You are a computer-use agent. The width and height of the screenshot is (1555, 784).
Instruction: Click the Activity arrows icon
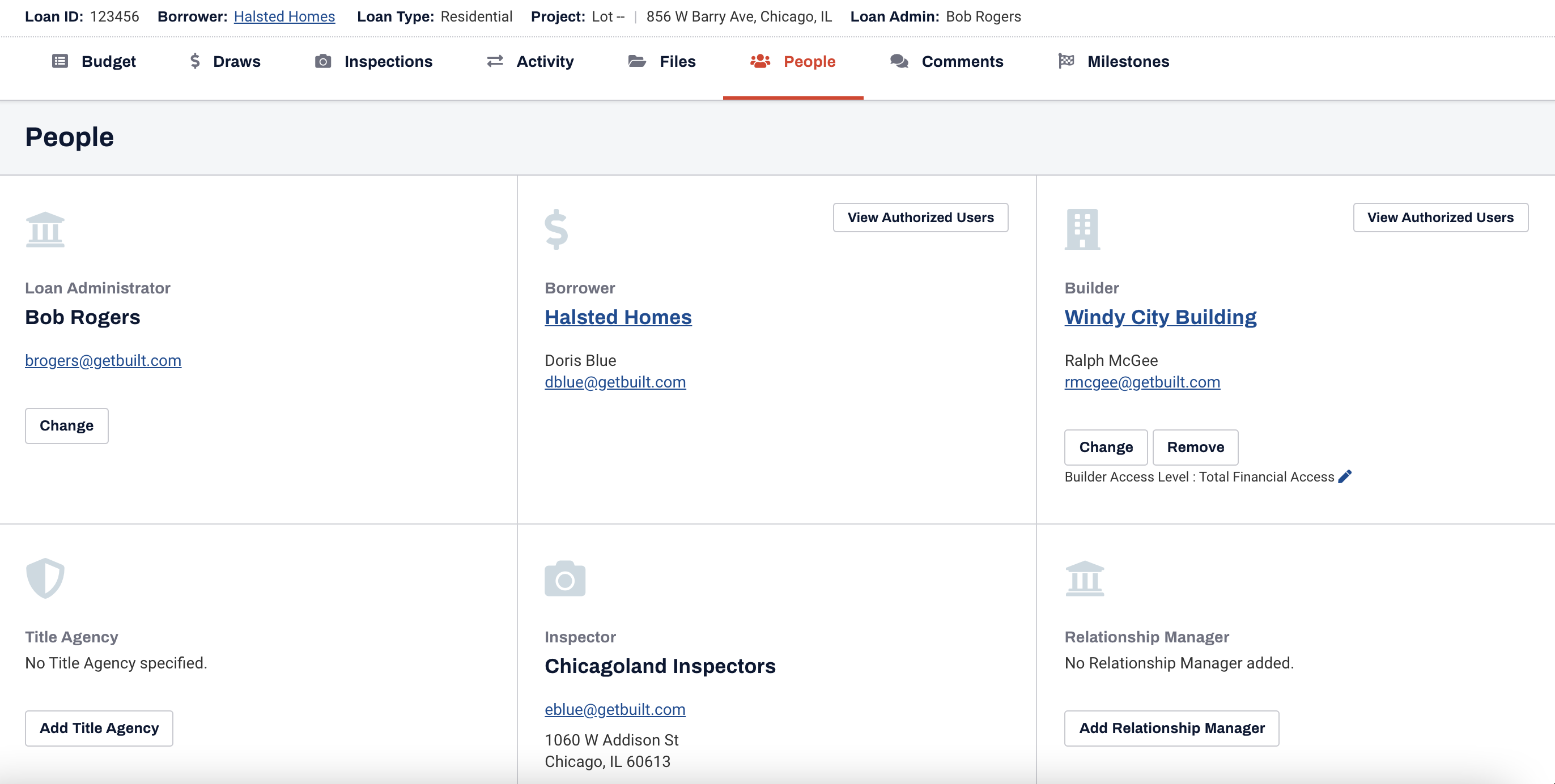[495, 61]
